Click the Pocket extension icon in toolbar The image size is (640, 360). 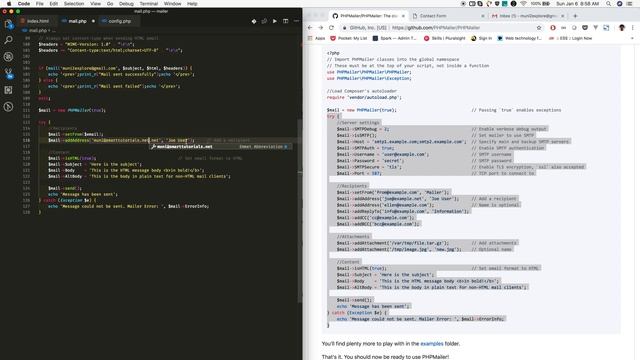585,28
